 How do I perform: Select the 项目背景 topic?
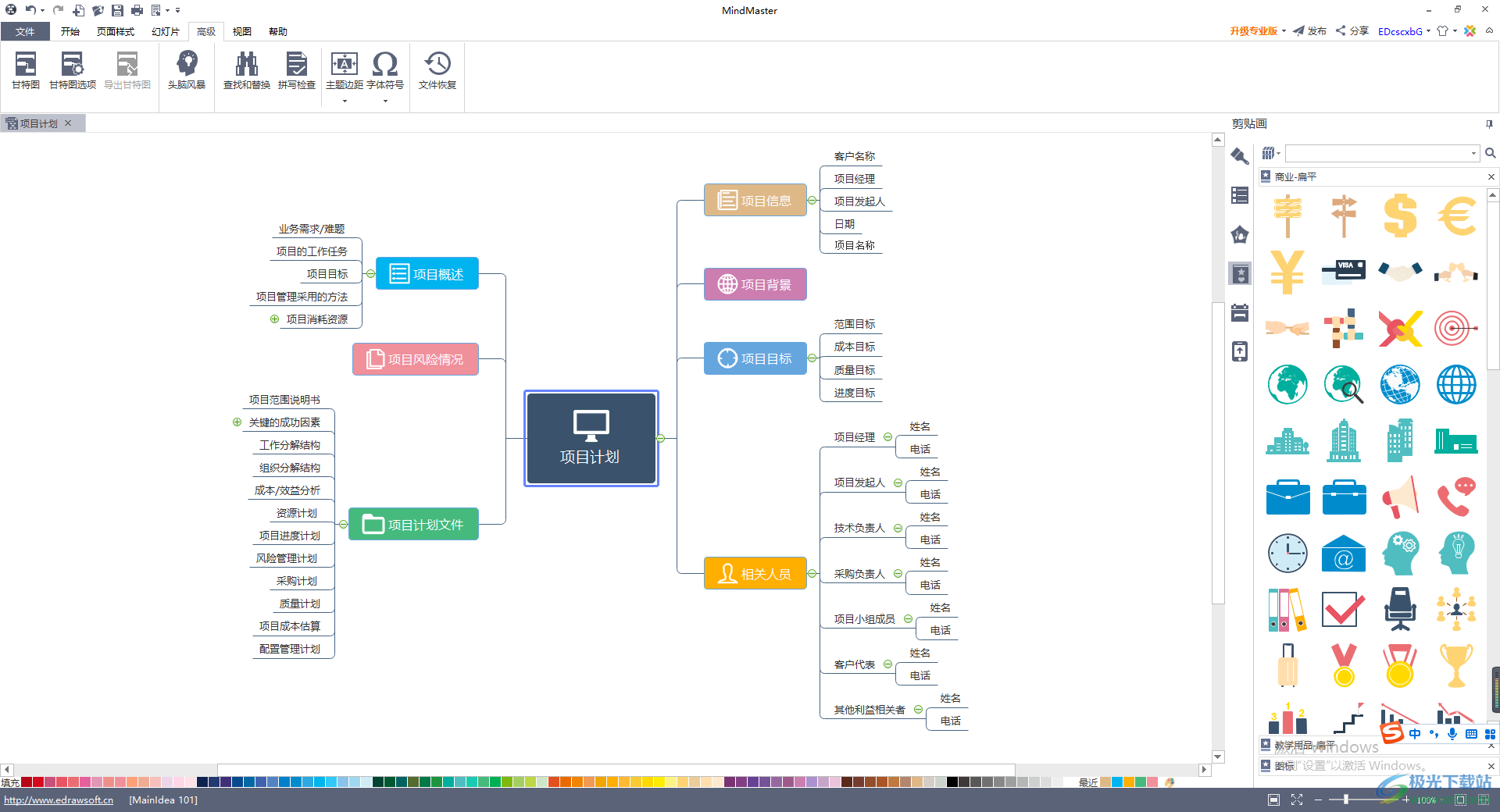click(x=755, y=284)
